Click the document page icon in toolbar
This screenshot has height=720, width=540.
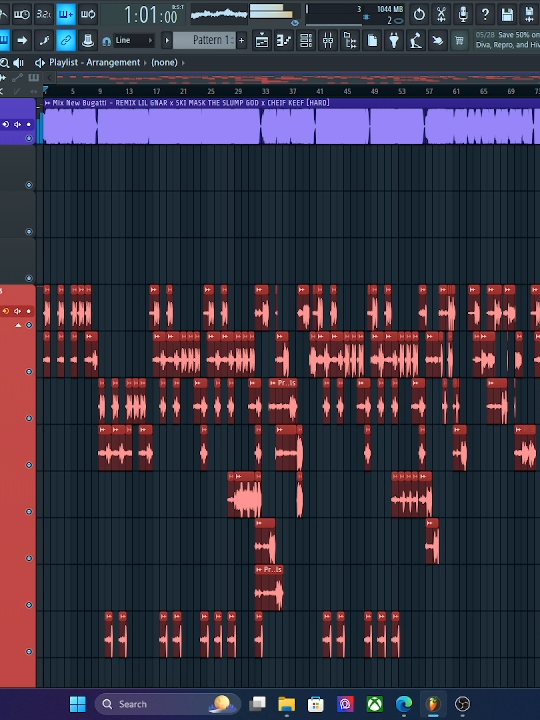click(371, 40)
